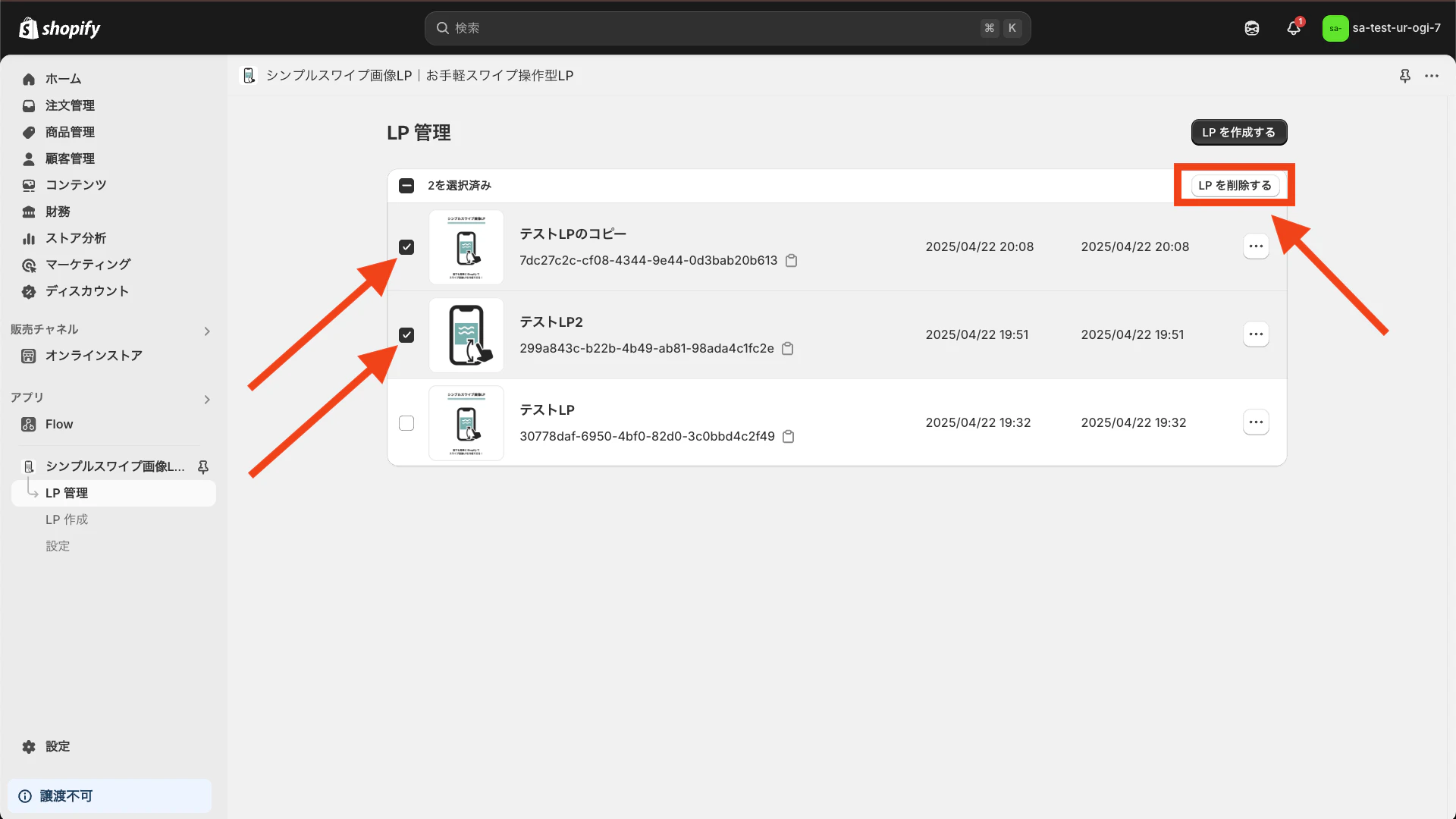Open the テストLP2 thumbnail
This screenshot has width=1456, height=819.
(x=466, y=335)
